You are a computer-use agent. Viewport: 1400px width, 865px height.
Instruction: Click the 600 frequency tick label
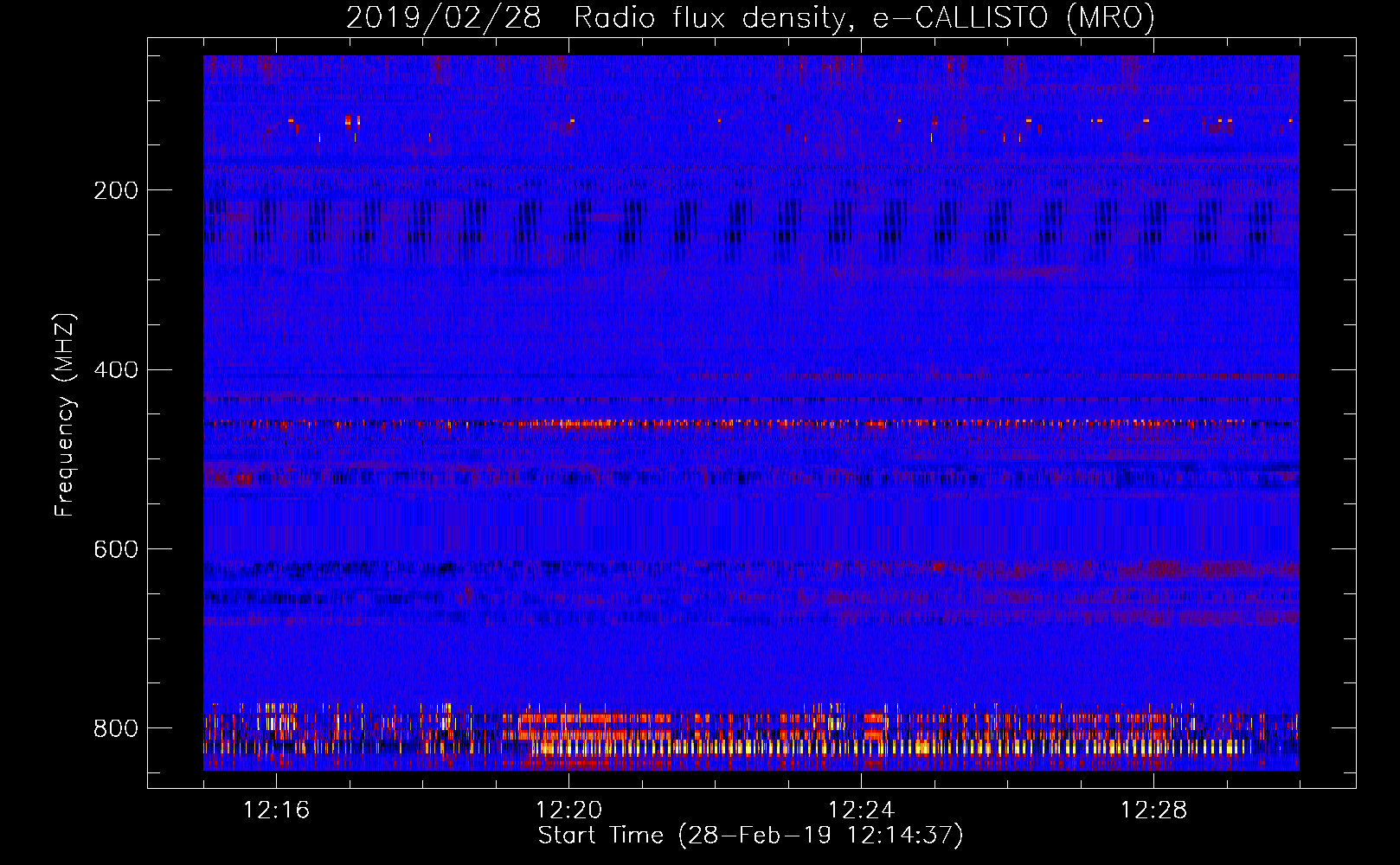pyautogui.click(x=116, y=549)
